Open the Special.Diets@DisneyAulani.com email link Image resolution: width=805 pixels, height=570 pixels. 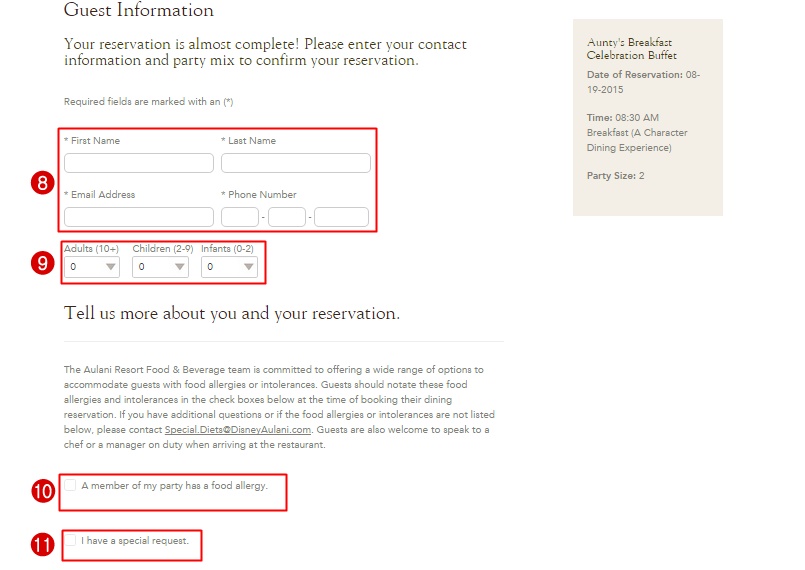point(238,429)
